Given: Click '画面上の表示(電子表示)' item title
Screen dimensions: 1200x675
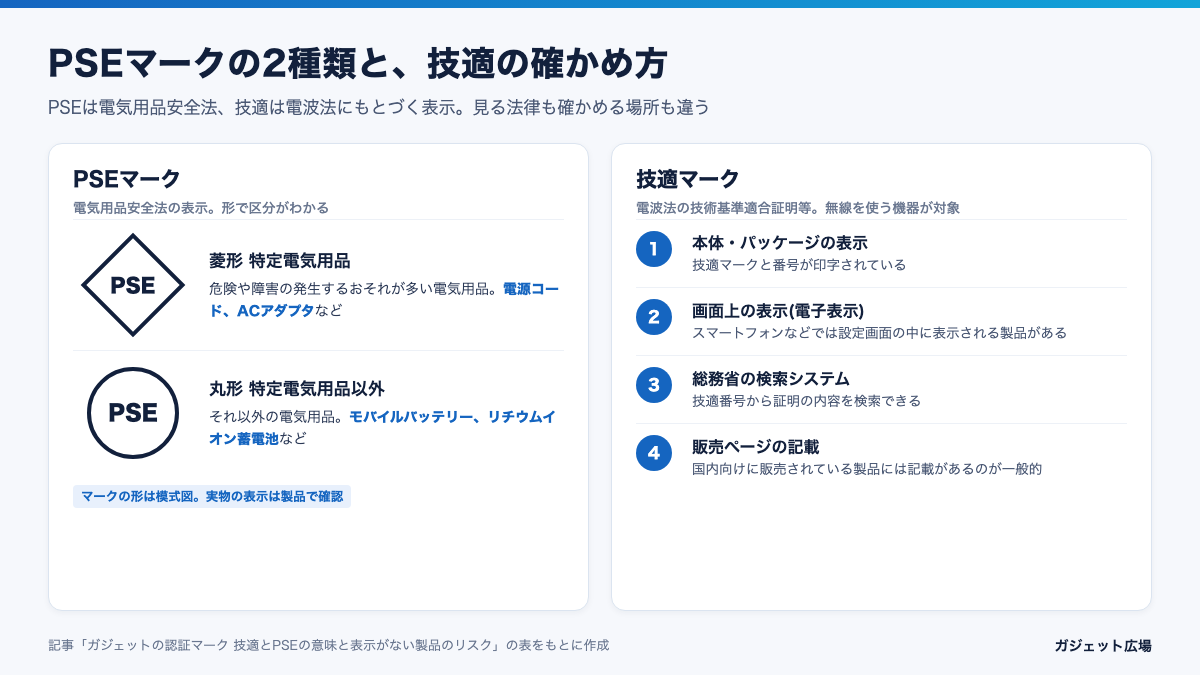Looking at the screenshot, I should [778, 311].
